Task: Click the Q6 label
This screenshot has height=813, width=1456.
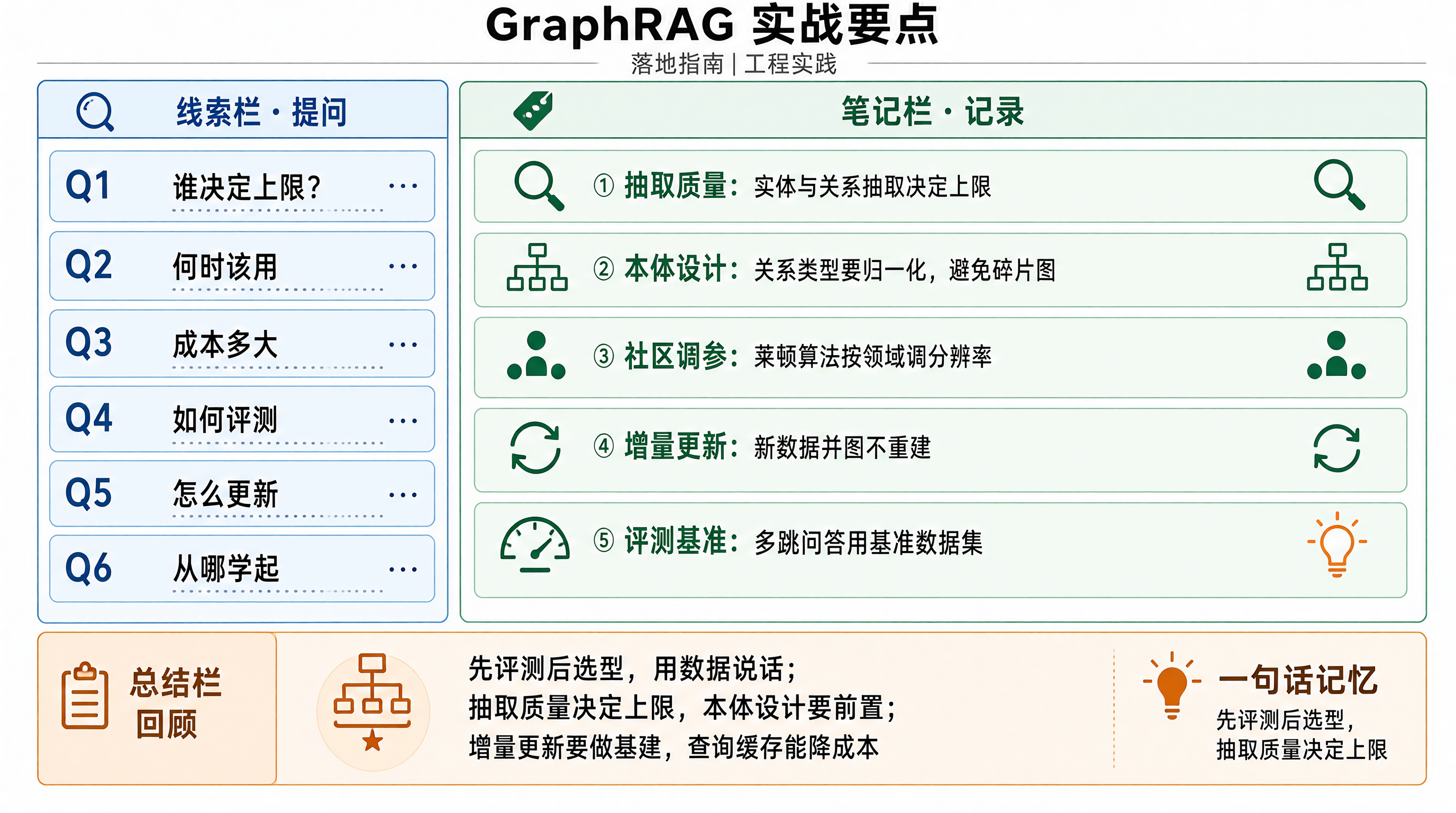Action: (89, 568)
